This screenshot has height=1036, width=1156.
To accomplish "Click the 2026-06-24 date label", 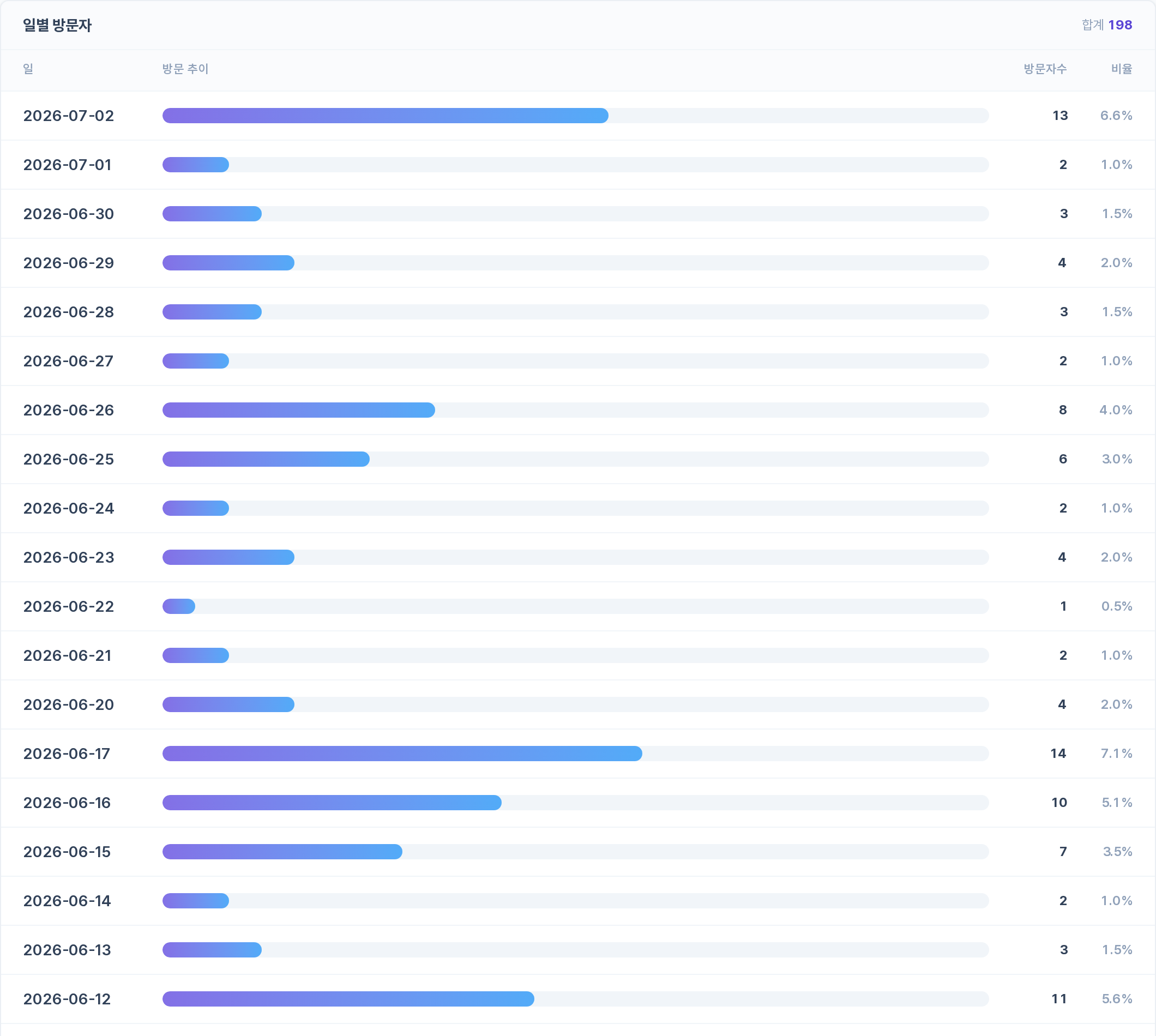I will pyautogui.click(x=68, y=508).
